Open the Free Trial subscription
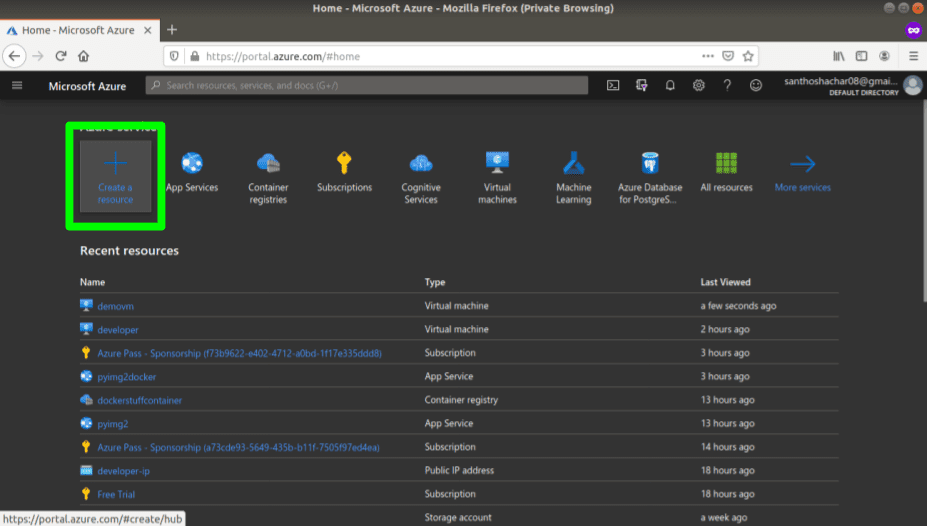This screenshot has height=528, width=931. (116, 495)
